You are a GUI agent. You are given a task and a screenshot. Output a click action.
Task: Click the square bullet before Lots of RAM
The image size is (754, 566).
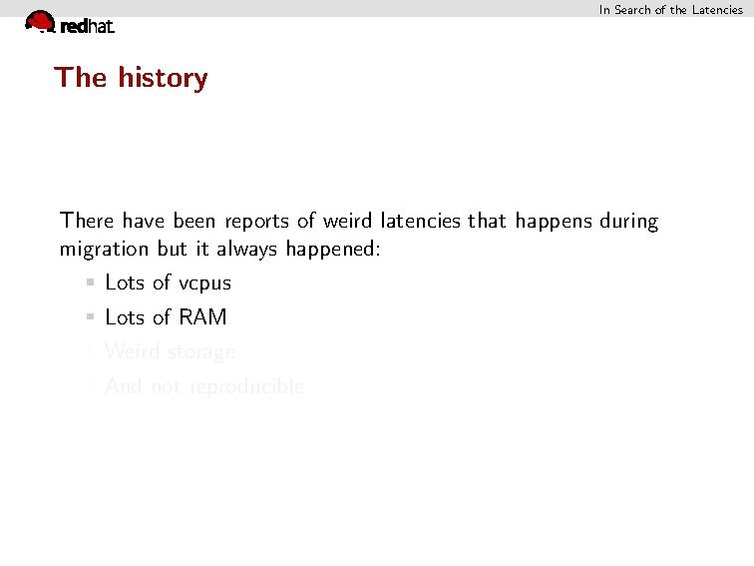[91, 318]
